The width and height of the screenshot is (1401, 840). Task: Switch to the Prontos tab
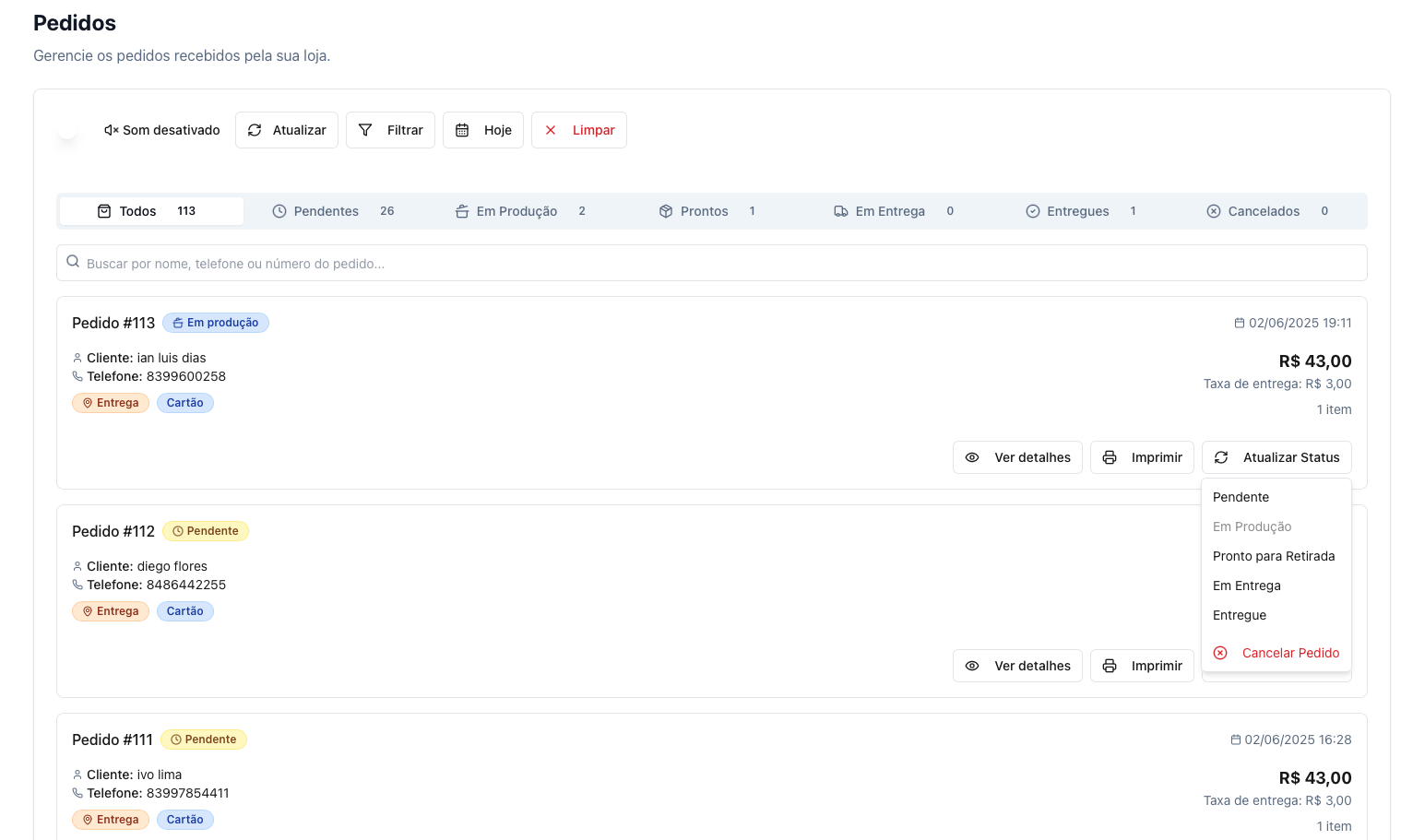707,211
